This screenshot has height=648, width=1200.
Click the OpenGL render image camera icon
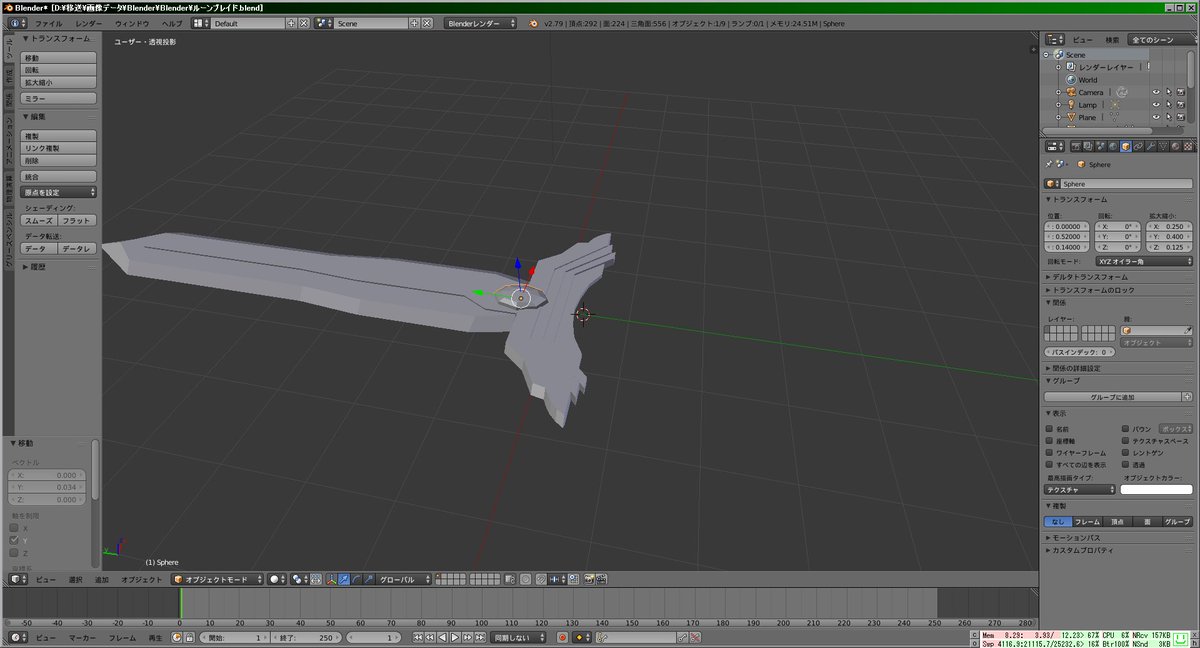tap(589, 579)
